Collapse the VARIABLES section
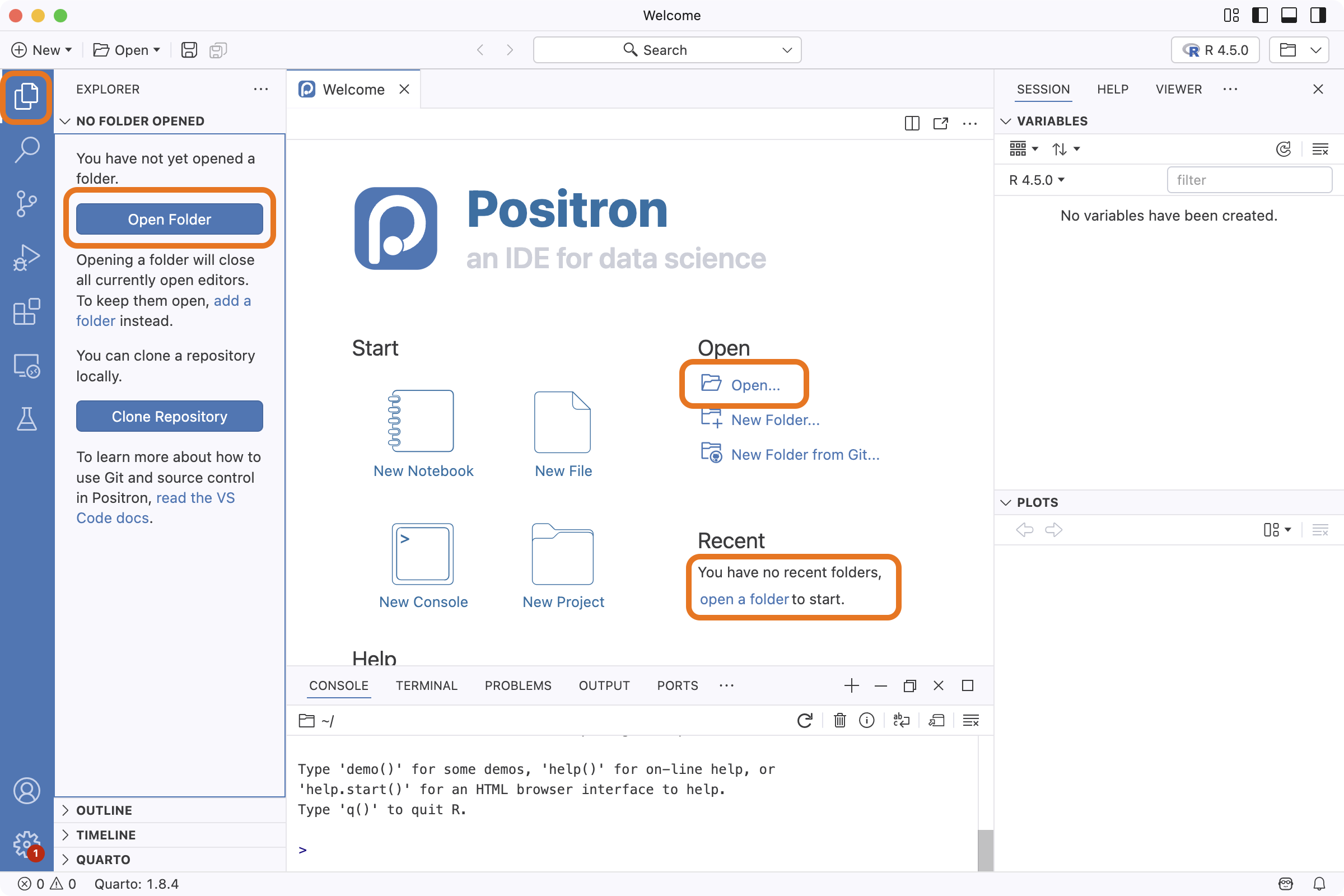This screenshot has height=896, width=1344. (x=1006, y=121)
